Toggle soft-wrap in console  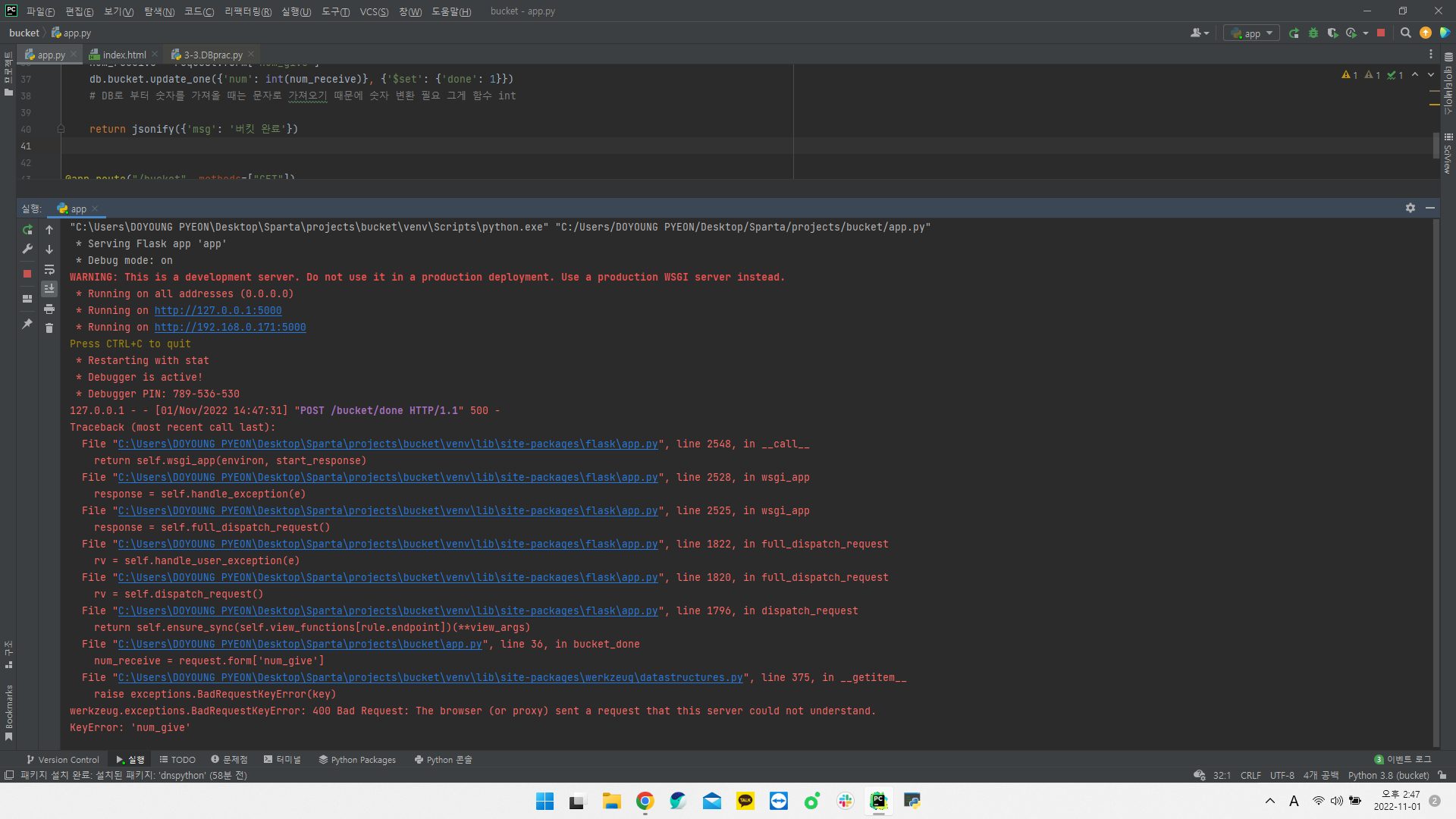tap(49, 269)
